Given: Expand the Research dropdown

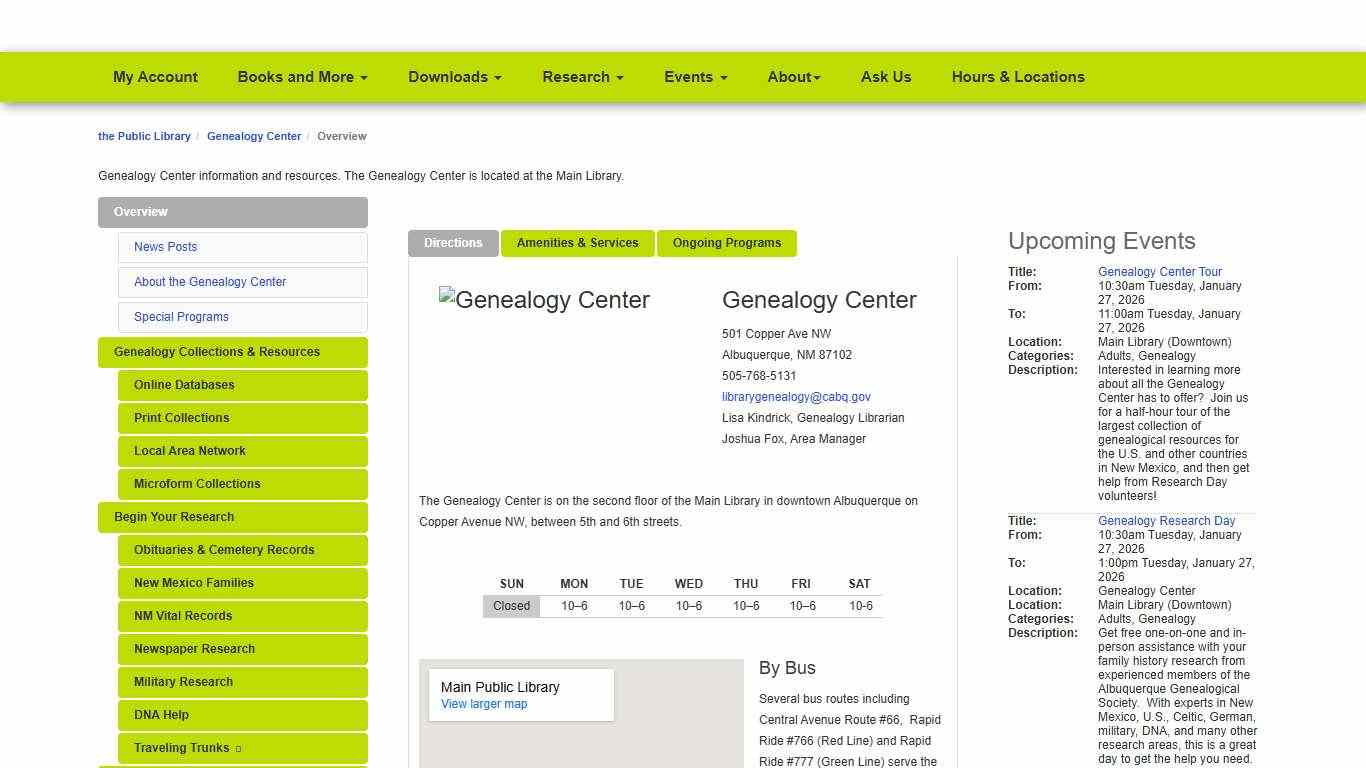Looking at the screenshot, I should [582, 77].
